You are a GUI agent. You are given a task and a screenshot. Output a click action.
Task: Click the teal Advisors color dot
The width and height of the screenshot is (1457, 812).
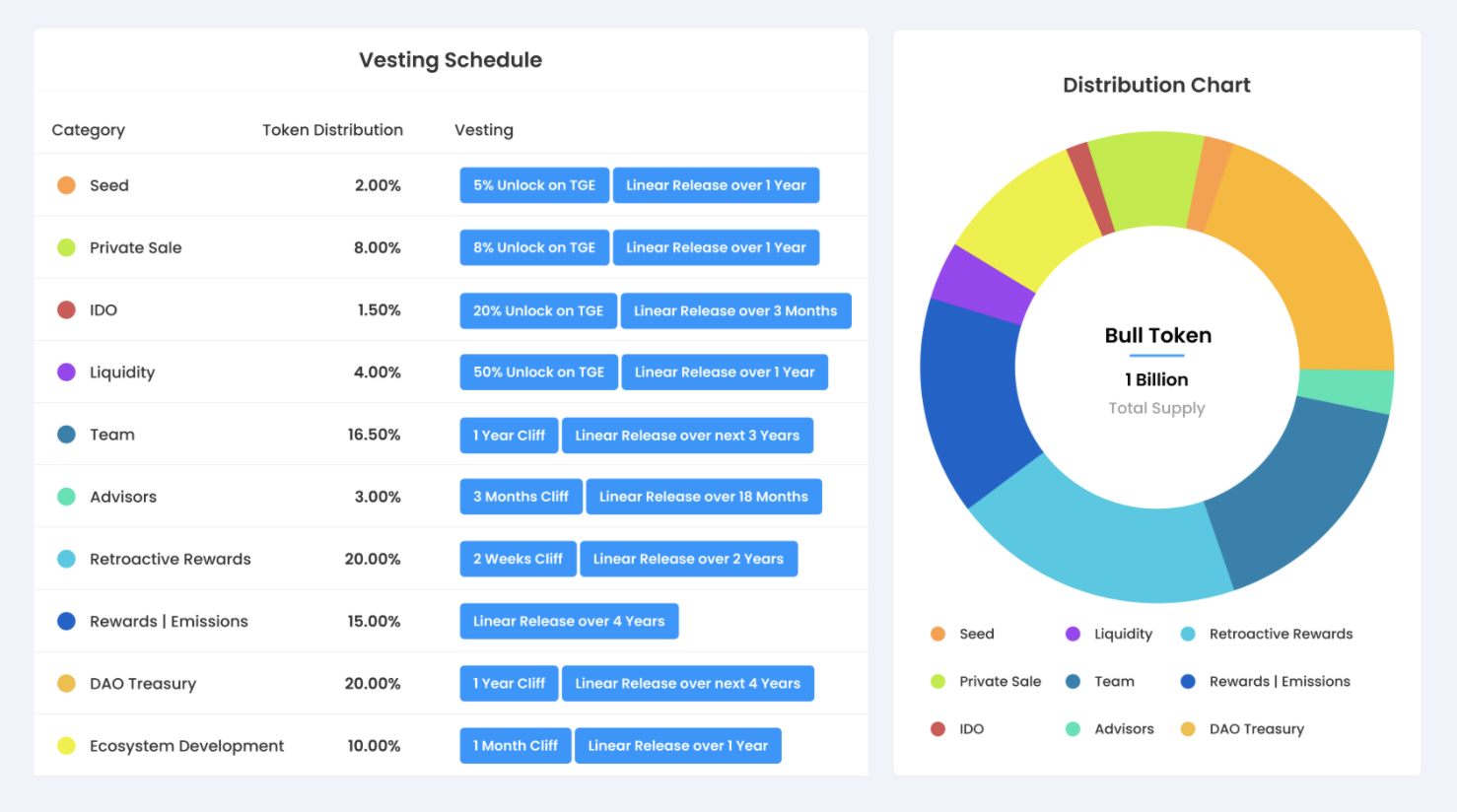(x=66, y=497)
